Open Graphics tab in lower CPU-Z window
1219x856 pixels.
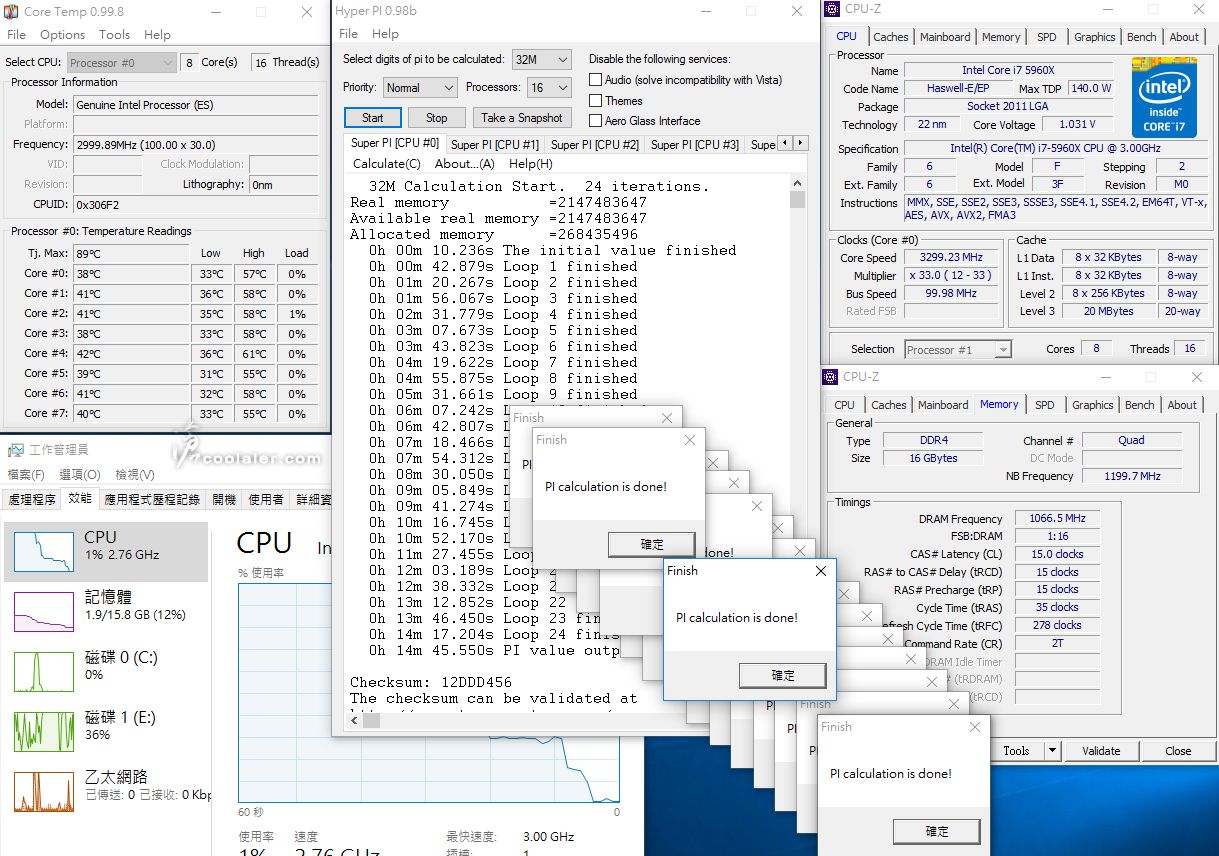tap(1092, 405)
